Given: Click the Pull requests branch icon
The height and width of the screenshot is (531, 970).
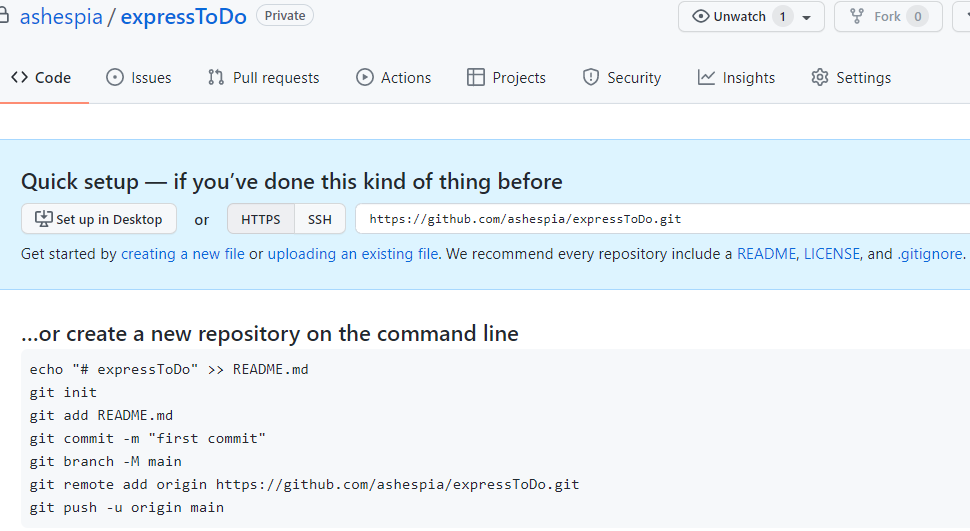Looking at the screenshot, I should click(216, 77).
